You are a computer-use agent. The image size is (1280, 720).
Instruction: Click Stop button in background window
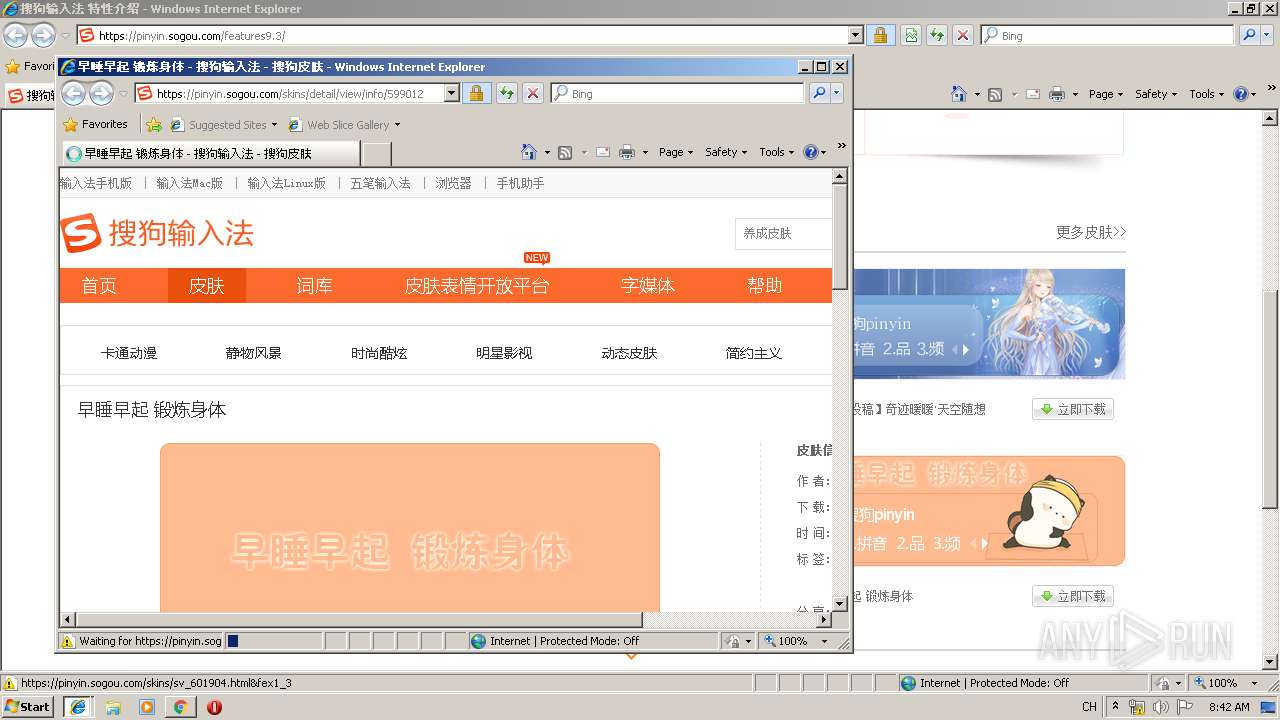(962, 35)
